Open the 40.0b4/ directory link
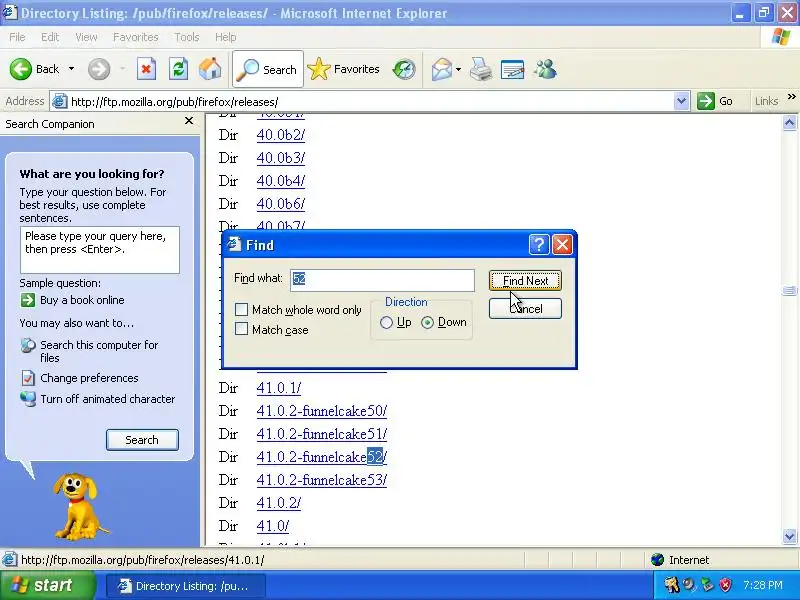 (281, 181)
